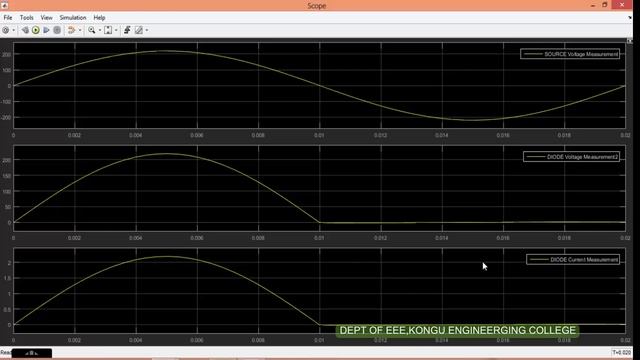This screenshot has height=360, width=640.
Task: Expand the zoom tool options arrow
Action: [100, 30]
